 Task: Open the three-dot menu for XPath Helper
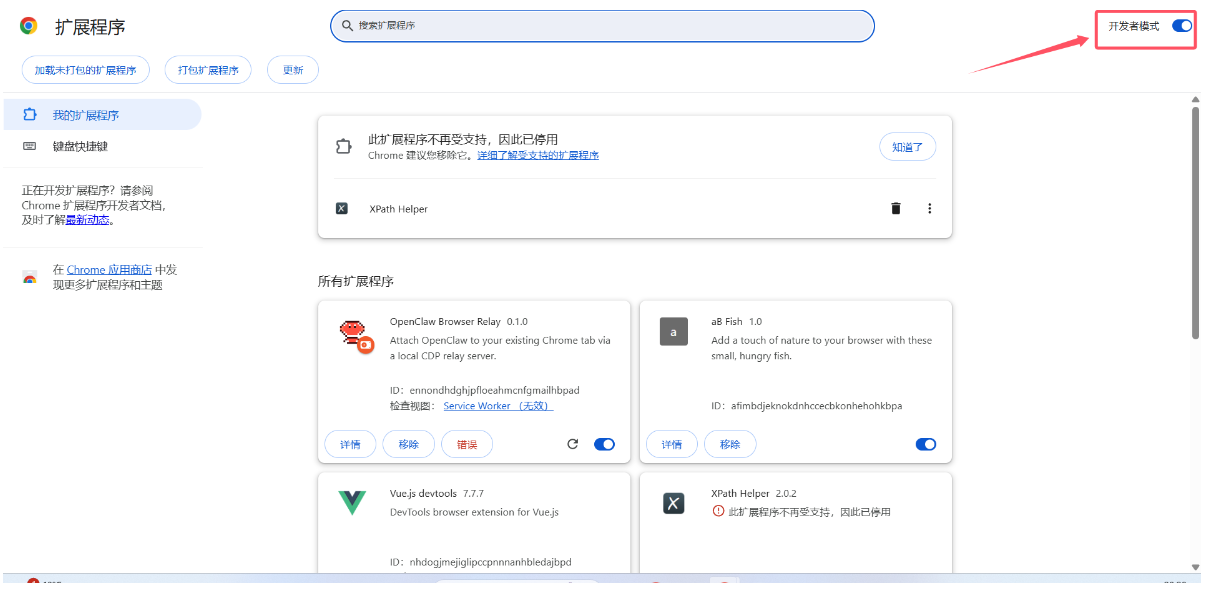(x=929, y=208)
